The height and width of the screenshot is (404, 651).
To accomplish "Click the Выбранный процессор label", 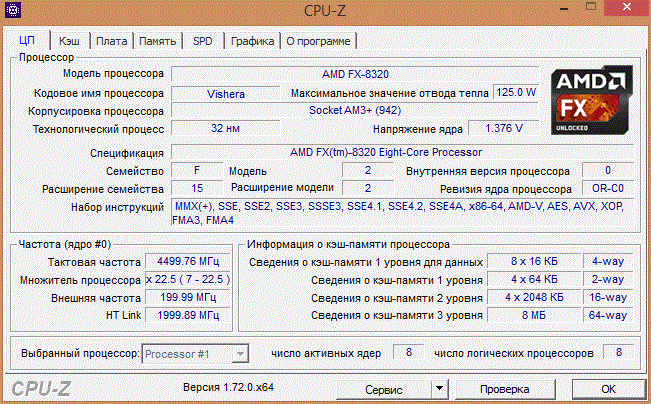I will [x=81, y=353].
